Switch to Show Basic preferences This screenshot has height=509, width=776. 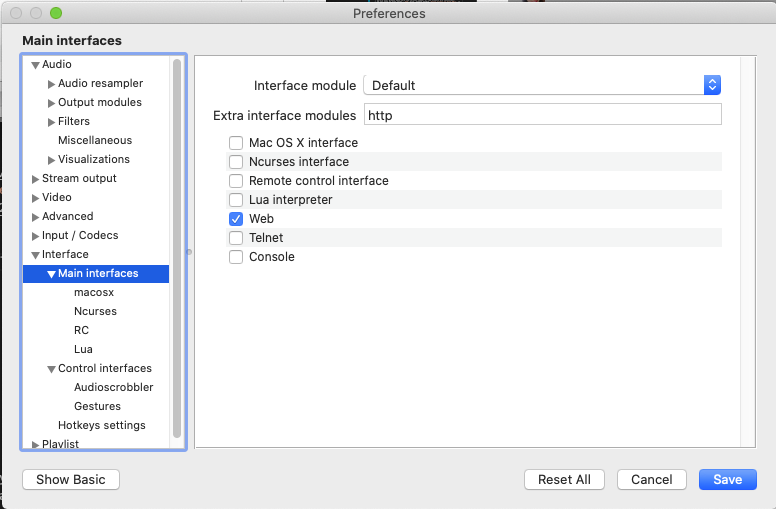click(x=71, y=479)
